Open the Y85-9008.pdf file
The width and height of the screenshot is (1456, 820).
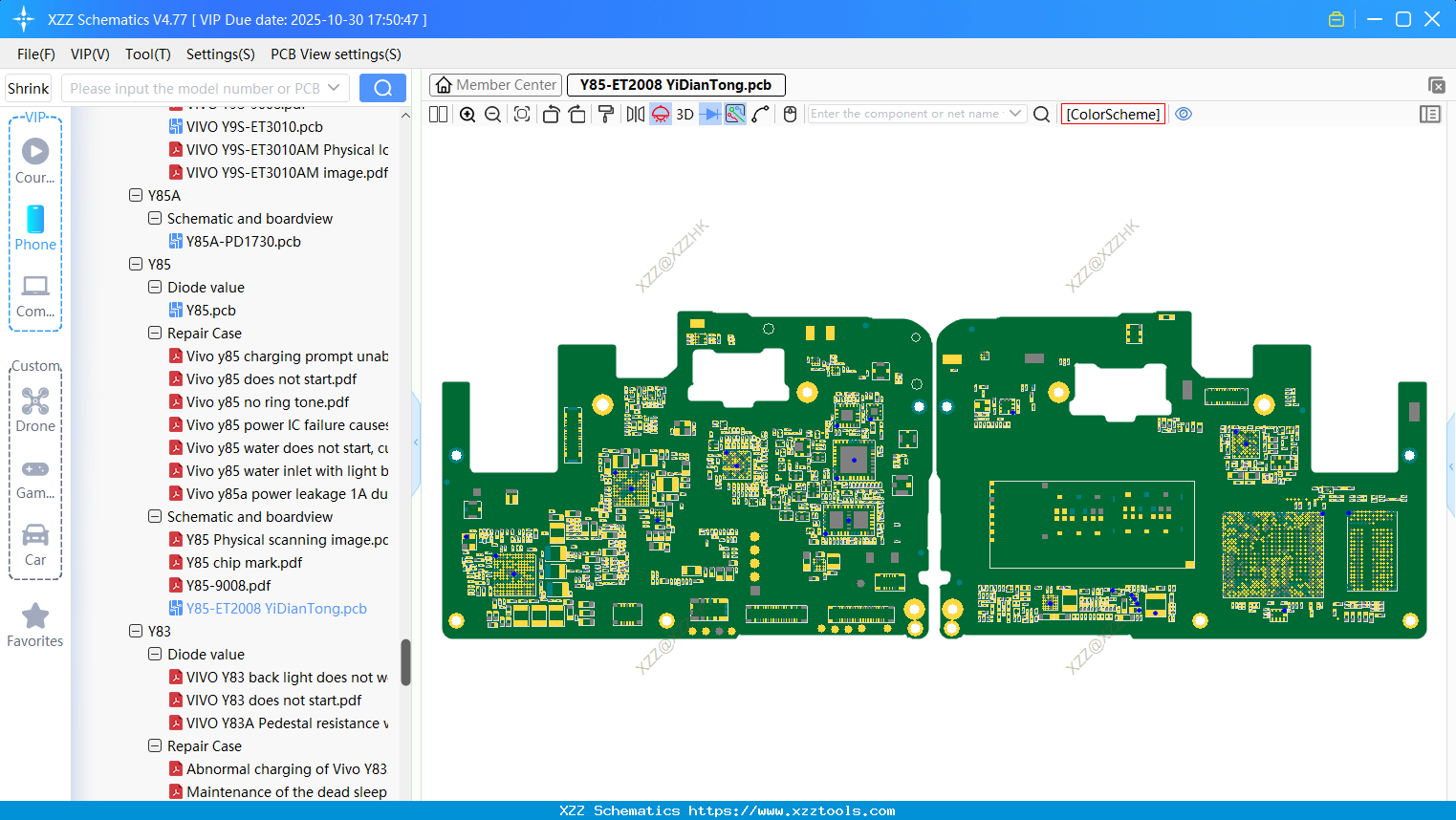pyautogui.click(x=228, y=585)
